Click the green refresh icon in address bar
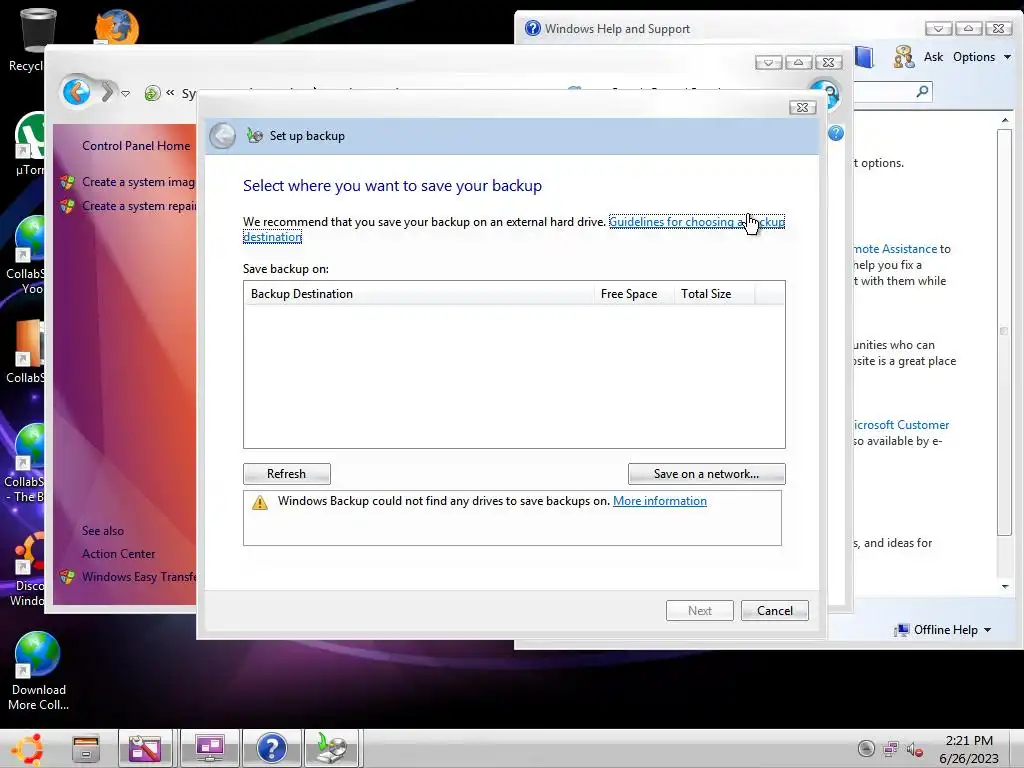1024x768 pixels. click(152, 93)
